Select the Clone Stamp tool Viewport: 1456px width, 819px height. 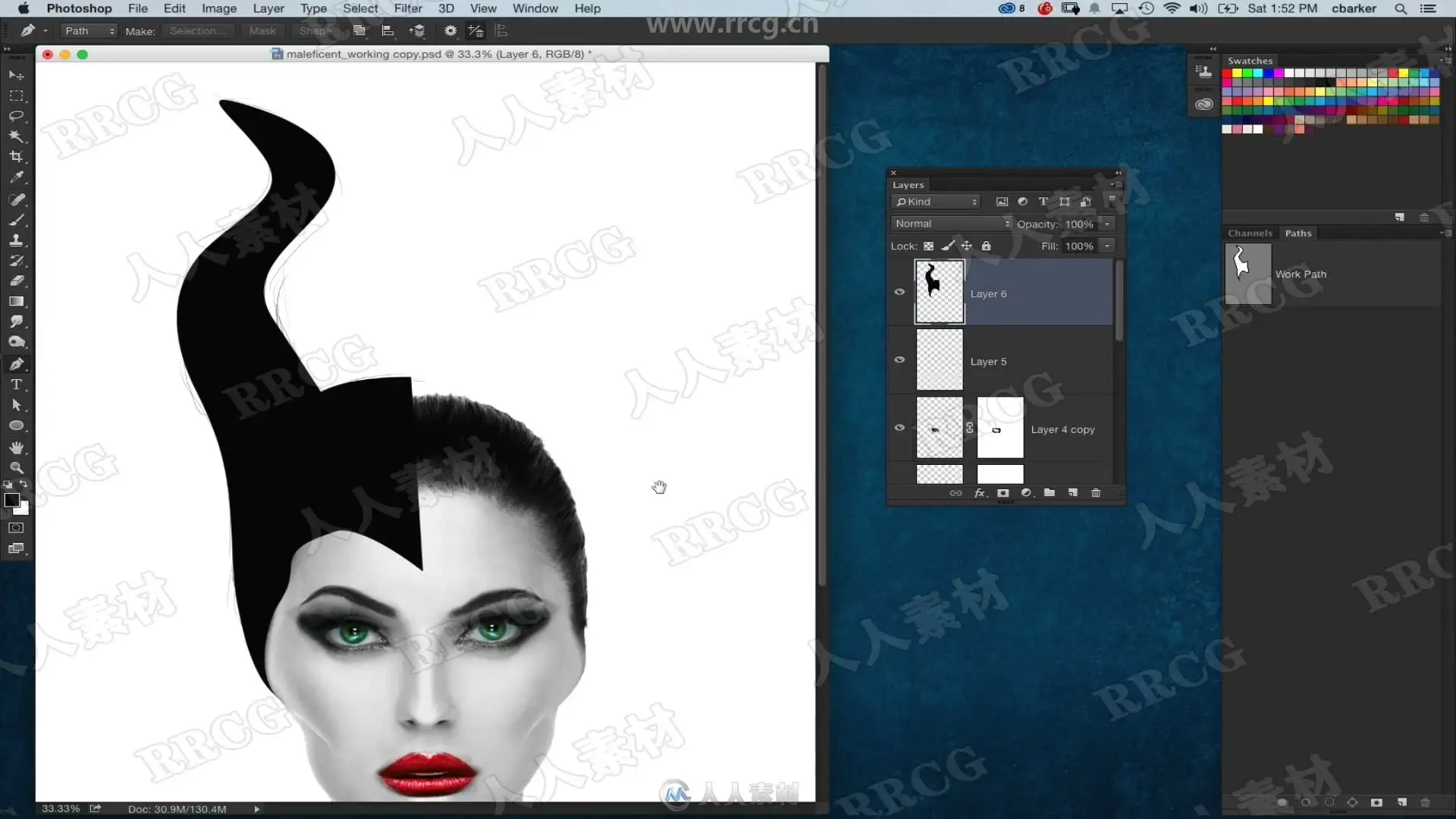point(16,240)
